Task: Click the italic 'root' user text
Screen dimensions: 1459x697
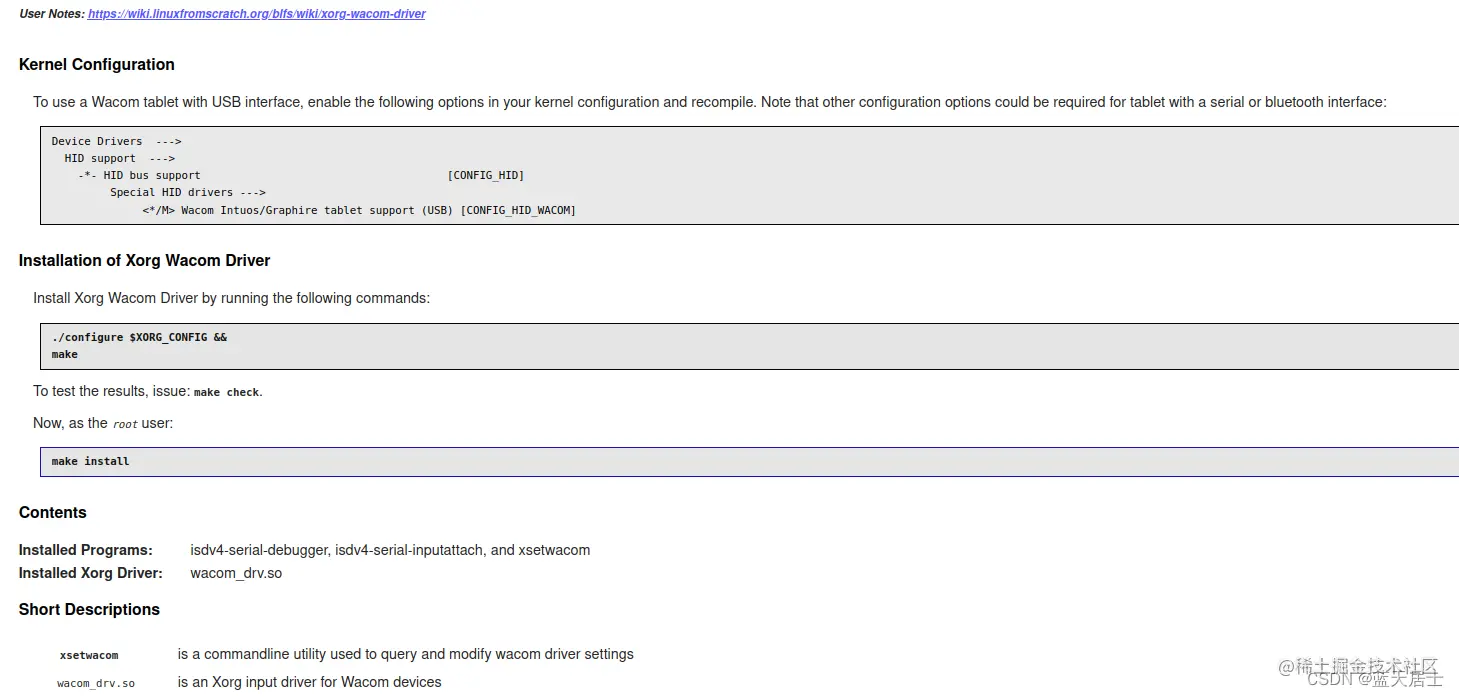Action: pyautogui.click(x=125, y=424)
